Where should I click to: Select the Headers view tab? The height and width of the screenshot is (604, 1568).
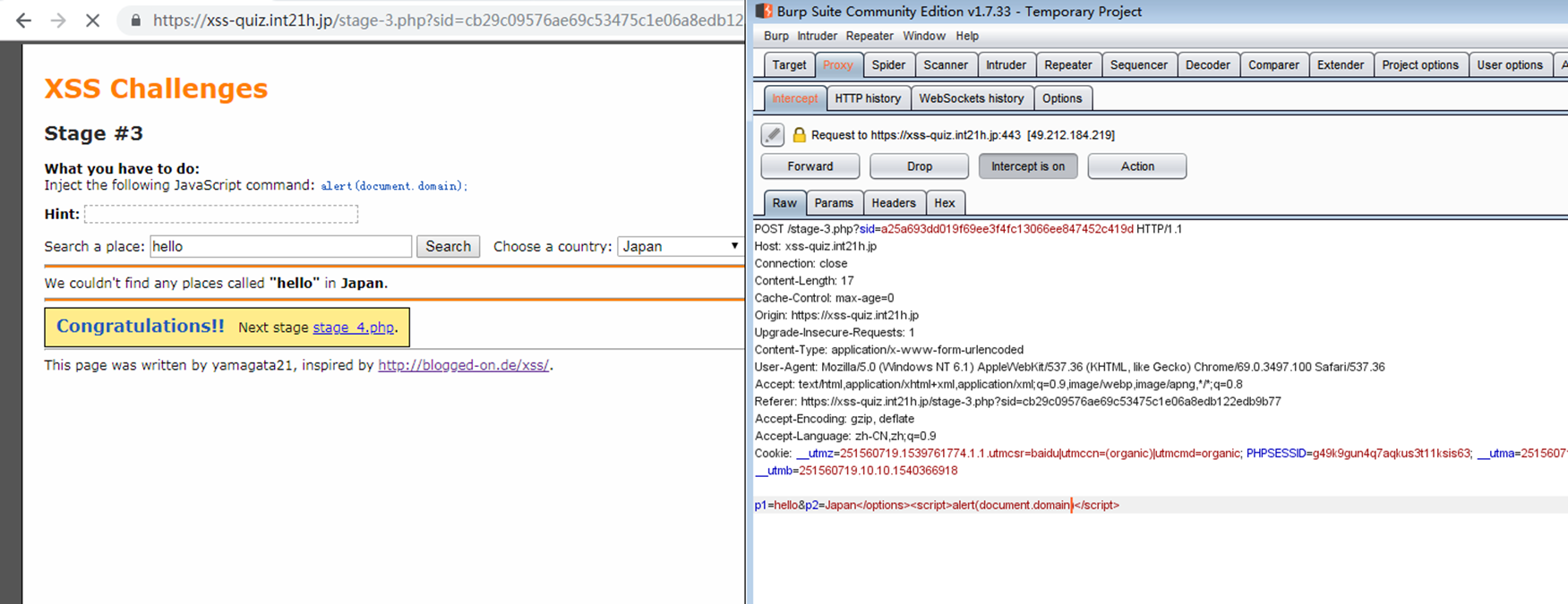[x=894, y=203]
